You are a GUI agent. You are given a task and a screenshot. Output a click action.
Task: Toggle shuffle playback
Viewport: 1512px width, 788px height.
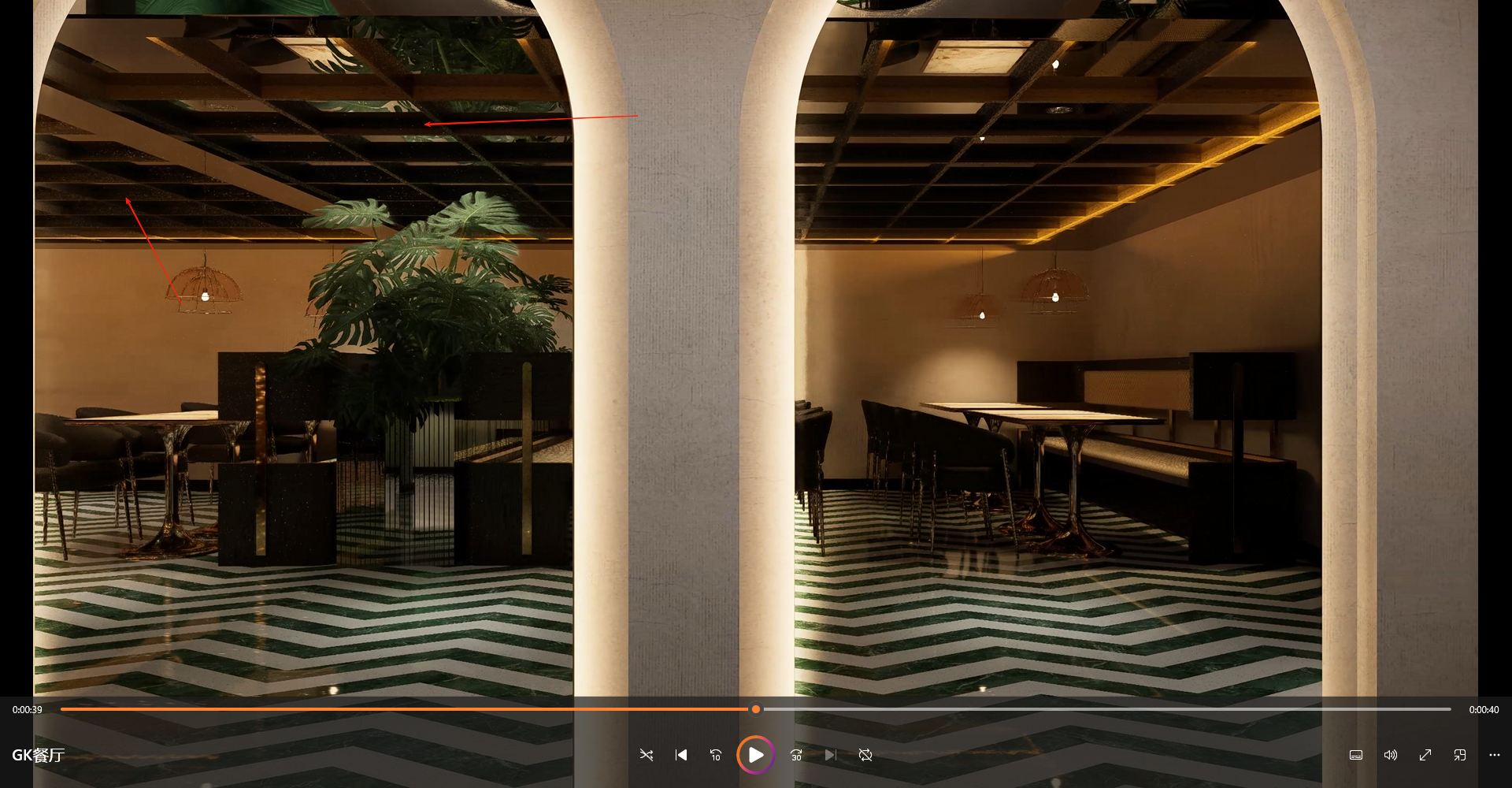(647, 755)
